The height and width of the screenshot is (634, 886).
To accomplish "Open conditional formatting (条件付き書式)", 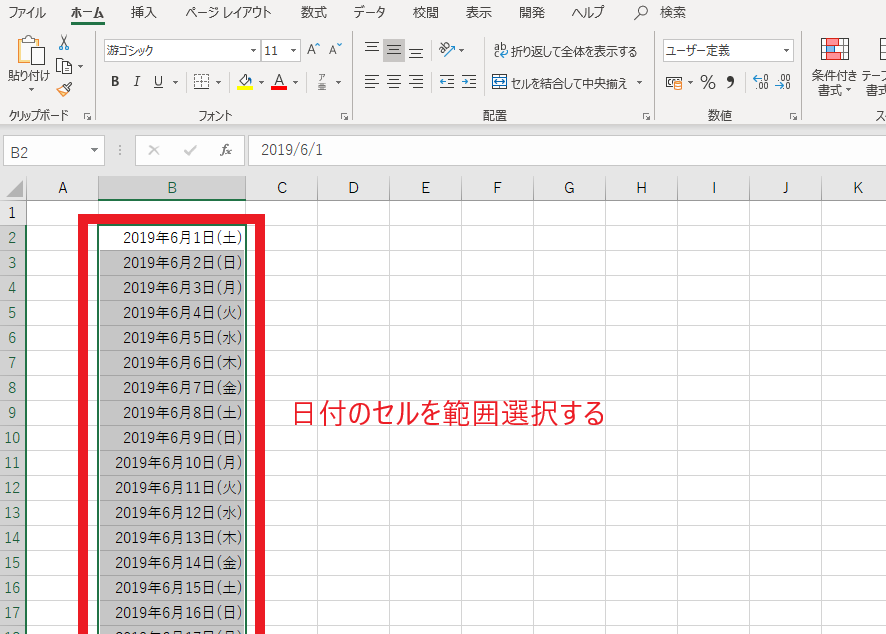I will point(834,67).
